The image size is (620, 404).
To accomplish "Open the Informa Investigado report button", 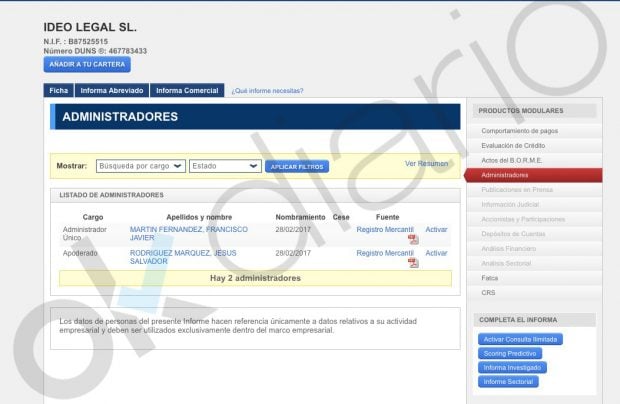I will point(513,367).
